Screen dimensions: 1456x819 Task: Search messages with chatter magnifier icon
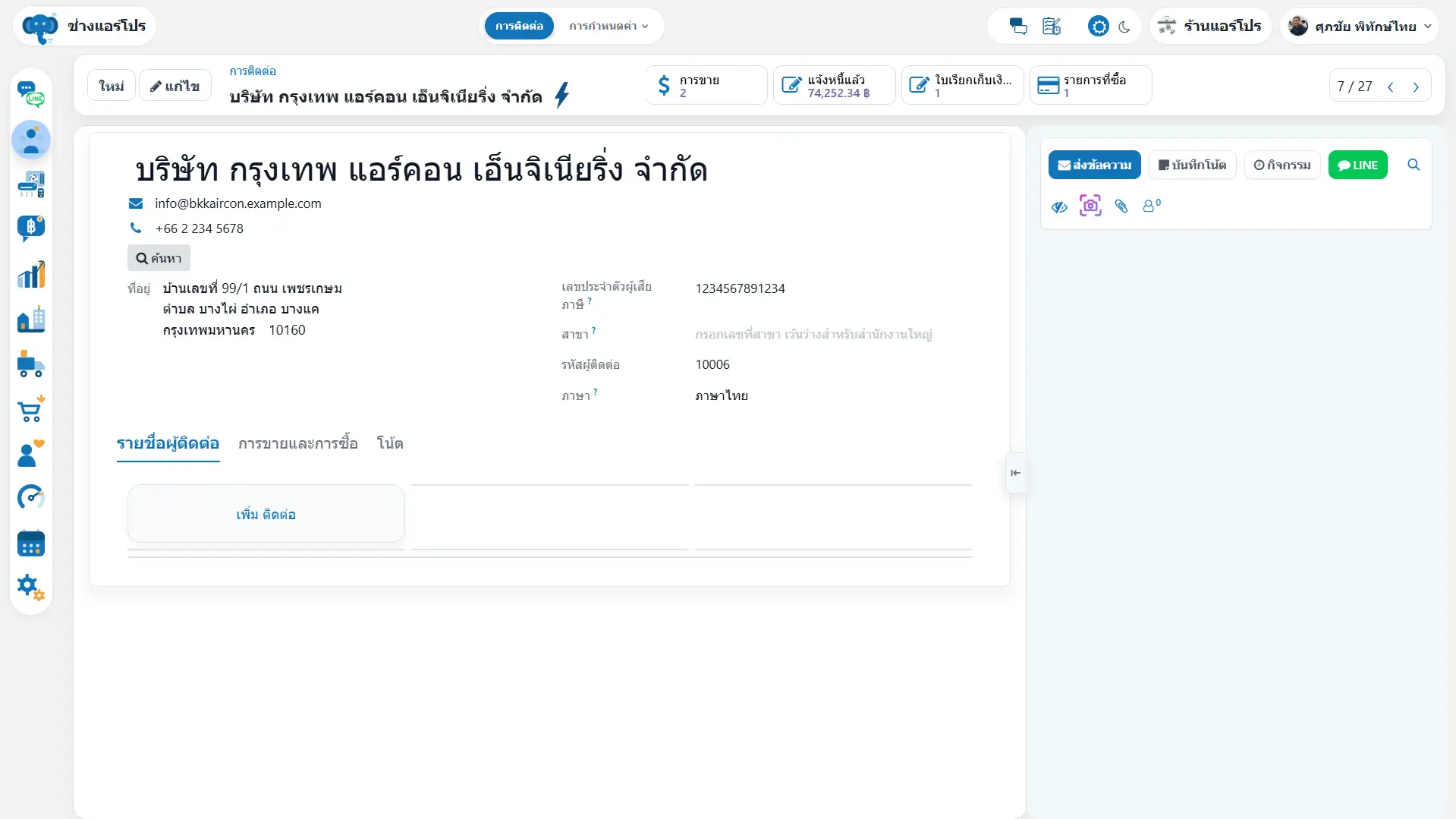(x=1414, y=165)
